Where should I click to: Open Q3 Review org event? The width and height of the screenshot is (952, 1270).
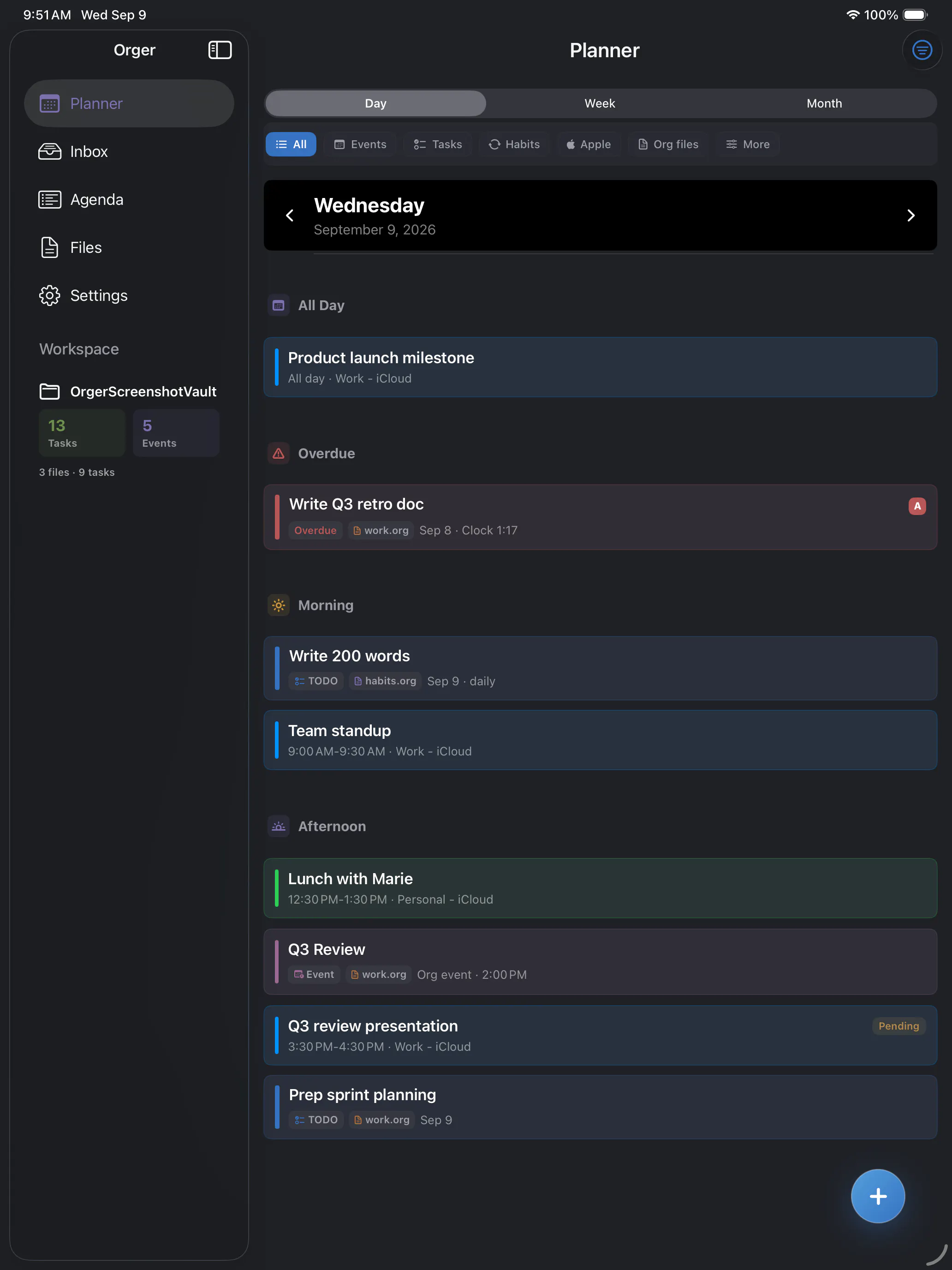600,962
